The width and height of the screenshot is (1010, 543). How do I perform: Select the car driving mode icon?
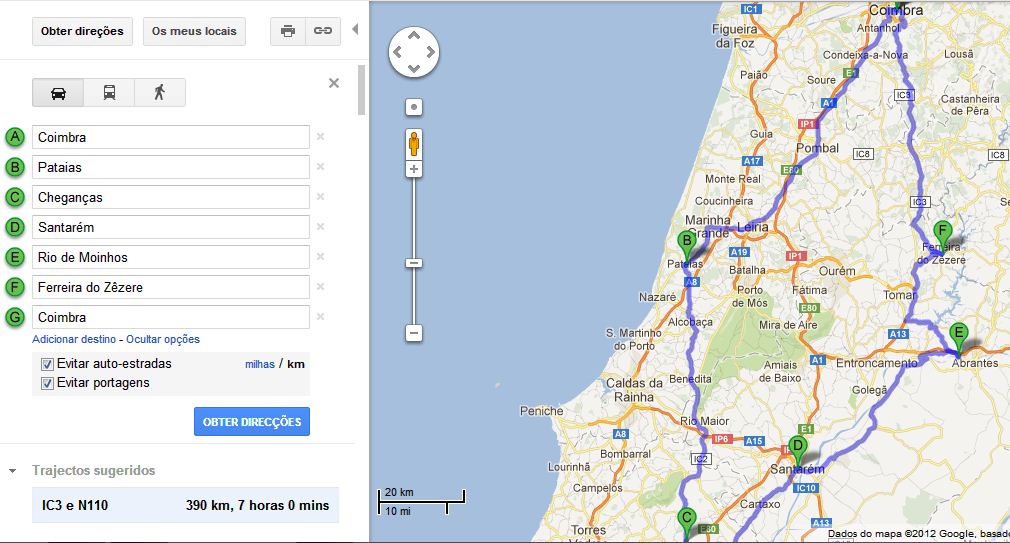point(58,93)
